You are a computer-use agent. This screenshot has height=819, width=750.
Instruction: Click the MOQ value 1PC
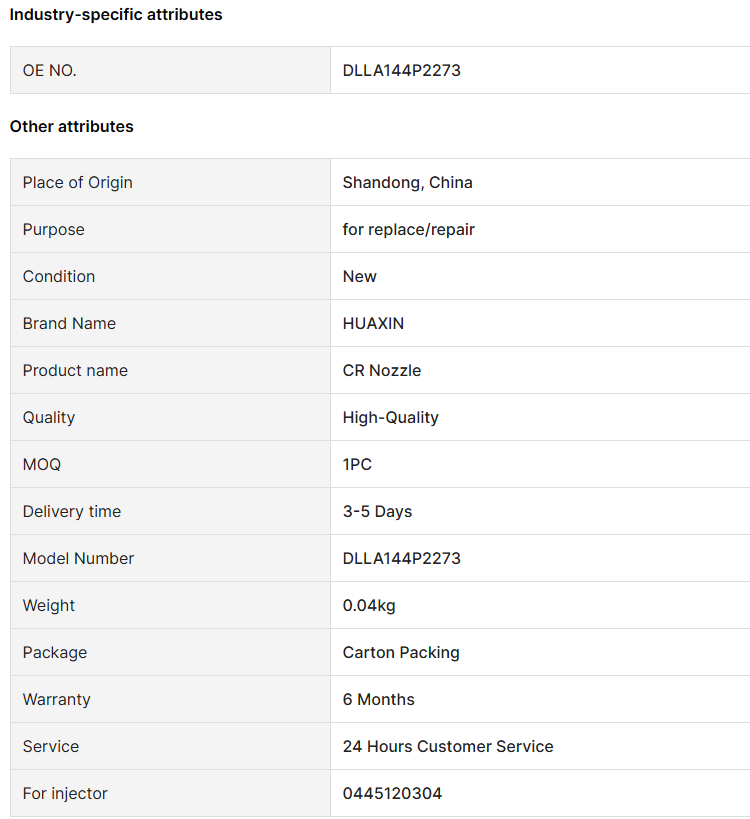pos(357,464)
